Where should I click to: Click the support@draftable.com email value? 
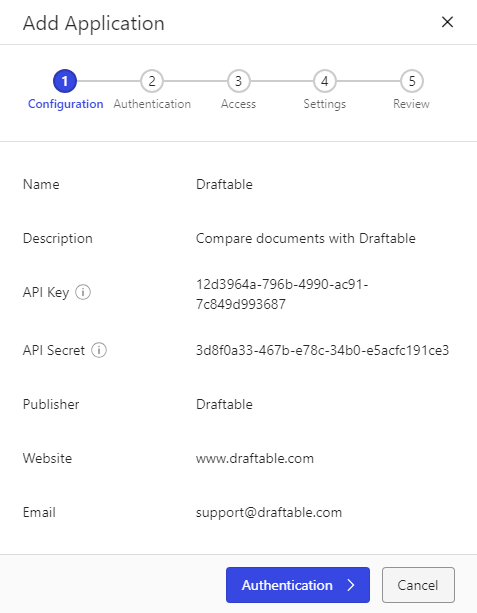269,512
